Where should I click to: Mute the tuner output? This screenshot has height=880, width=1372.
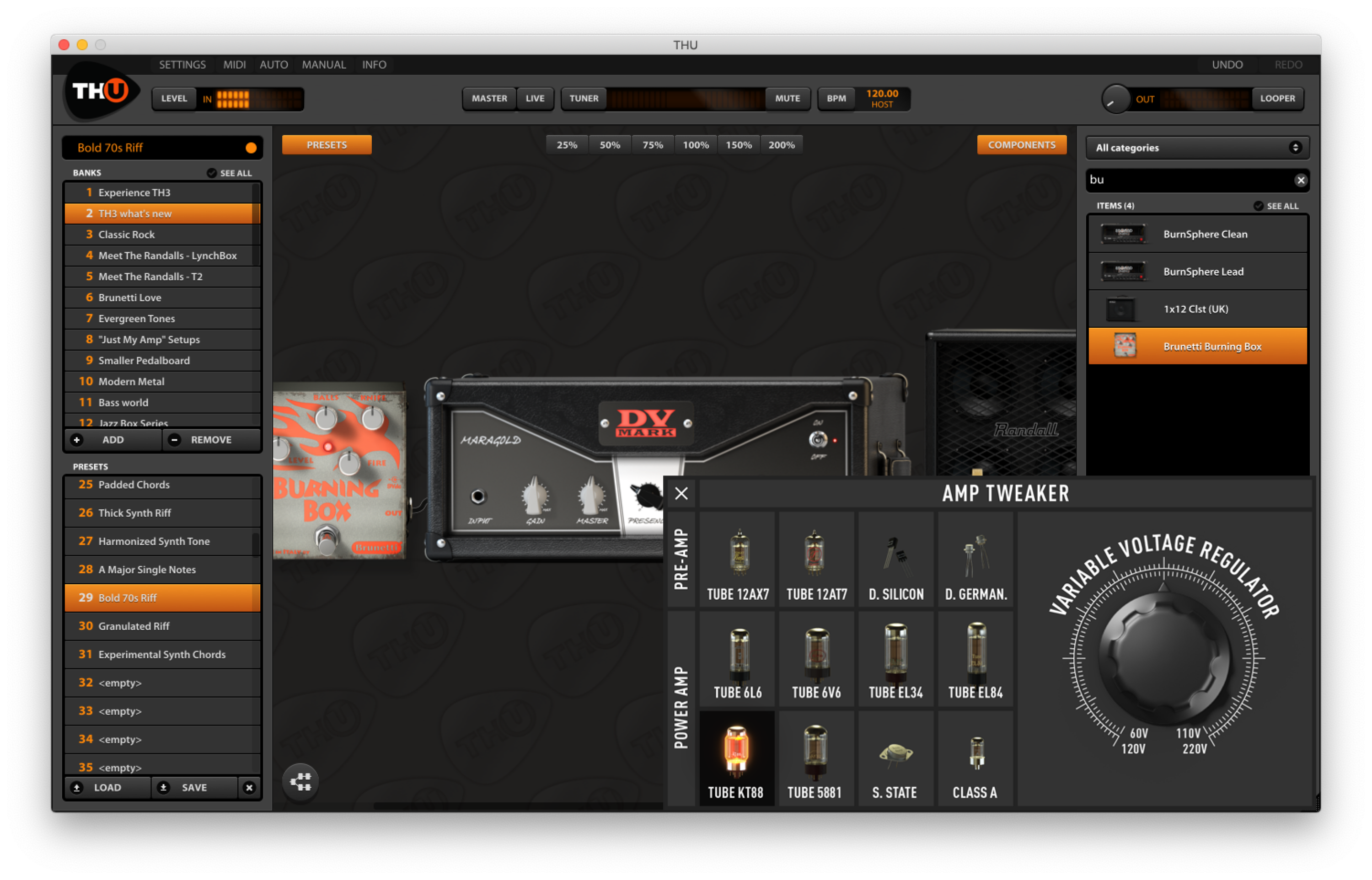pyautogui.click(x=788, y=98)
